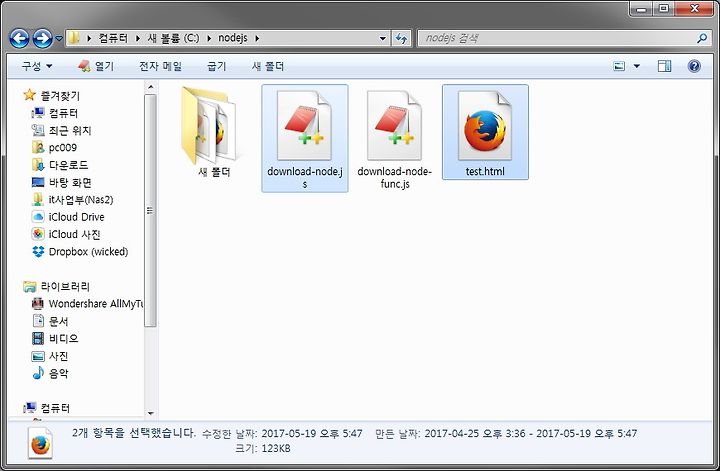Open 최근 위치 in favorites
Image resolution: width=720 pixels, height=471 pixels.
pyautogui.click(x=70, y=130)
